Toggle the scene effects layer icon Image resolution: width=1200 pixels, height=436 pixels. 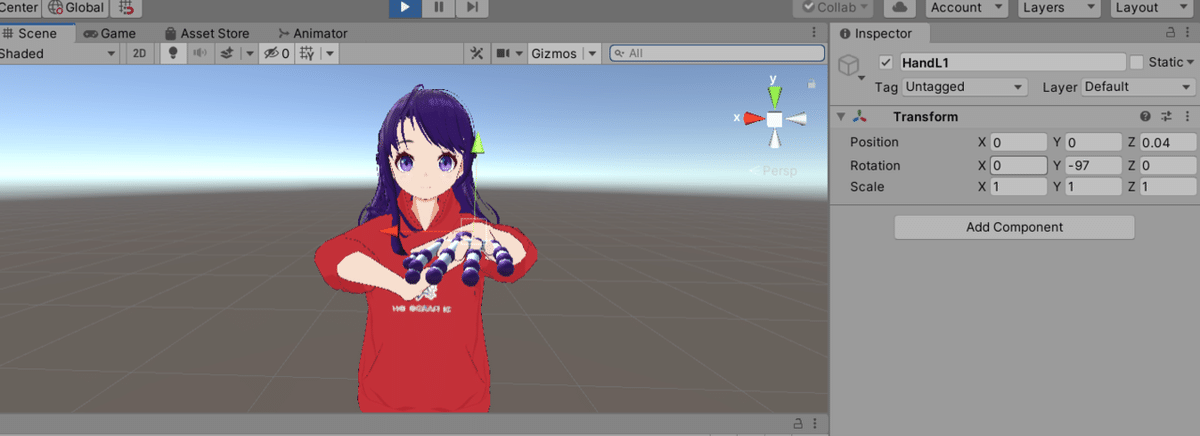pos(226,53)
